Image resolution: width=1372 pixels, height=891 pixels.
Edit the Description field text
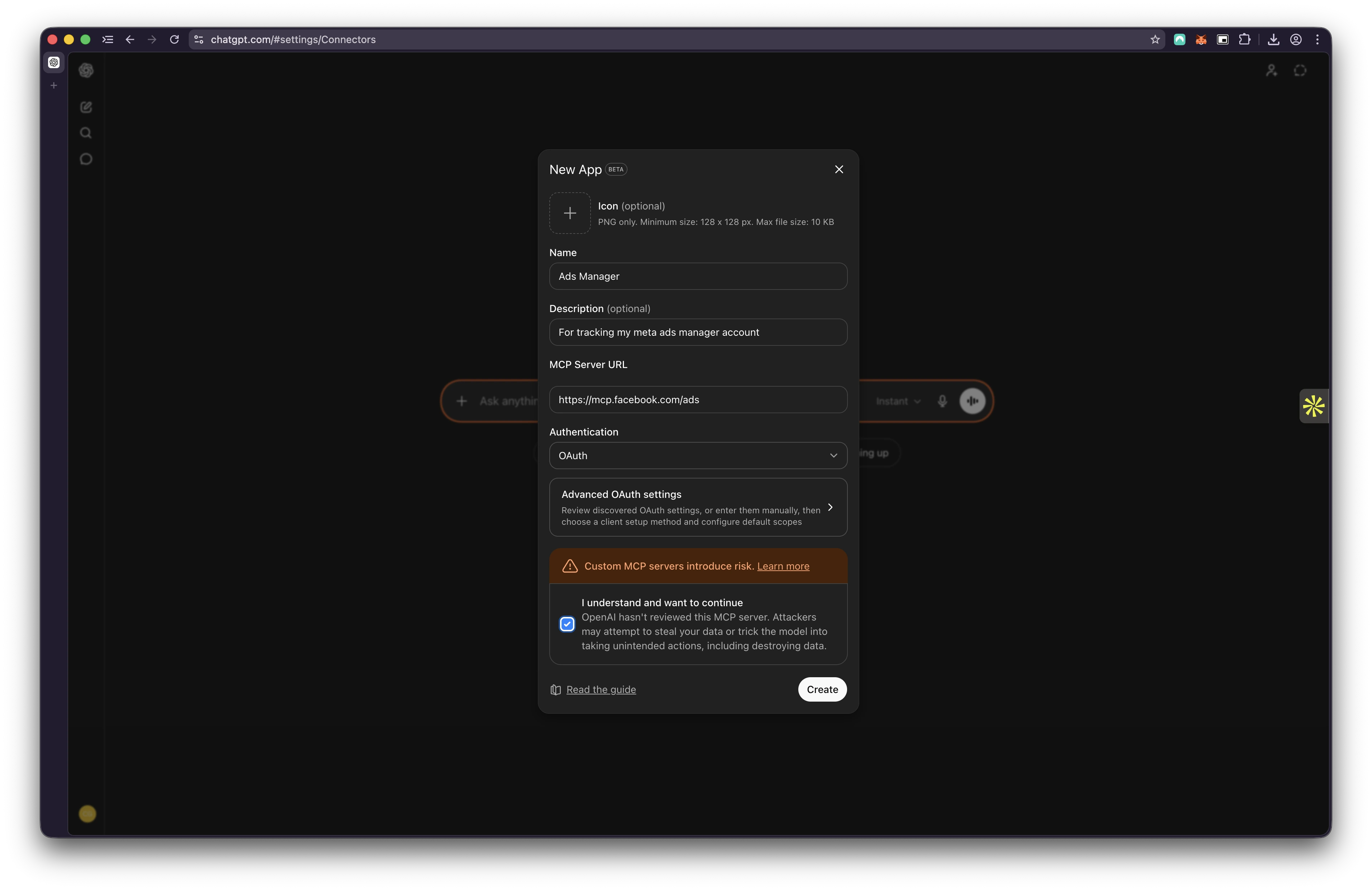(x=698, y=332)
